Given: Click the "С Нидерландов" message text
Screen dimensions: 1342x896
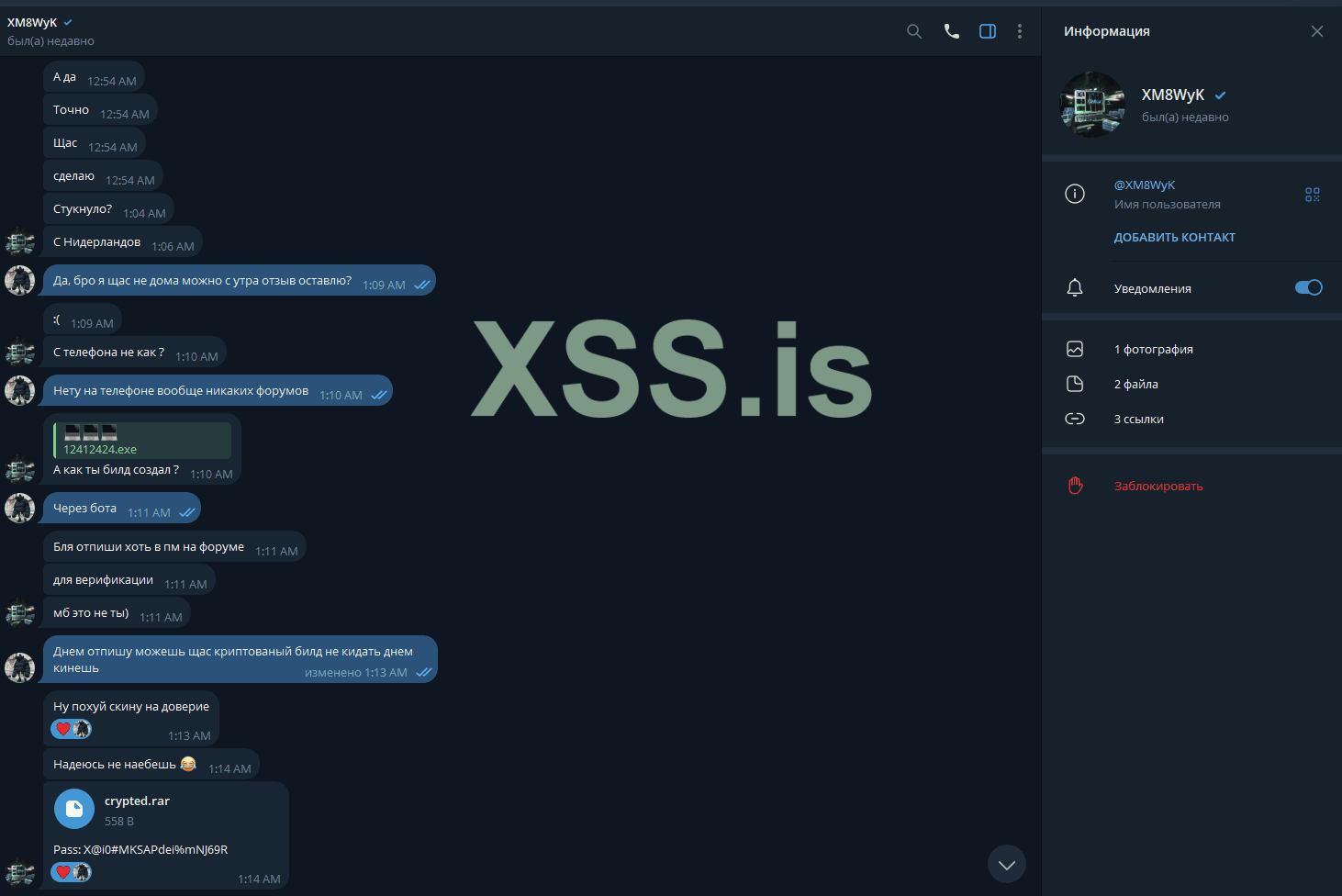Looking at the screenshot, I should point(96,242).
